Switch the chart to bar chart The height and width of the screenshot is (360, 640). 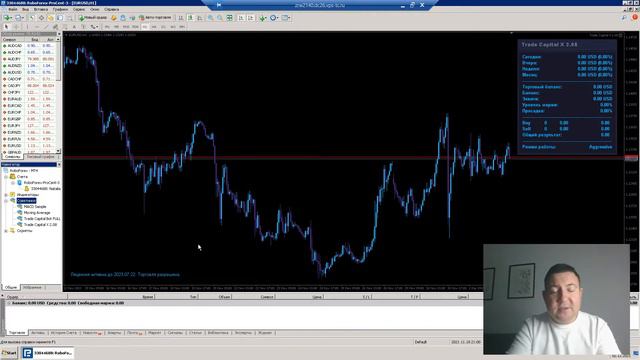pos(180,18)
